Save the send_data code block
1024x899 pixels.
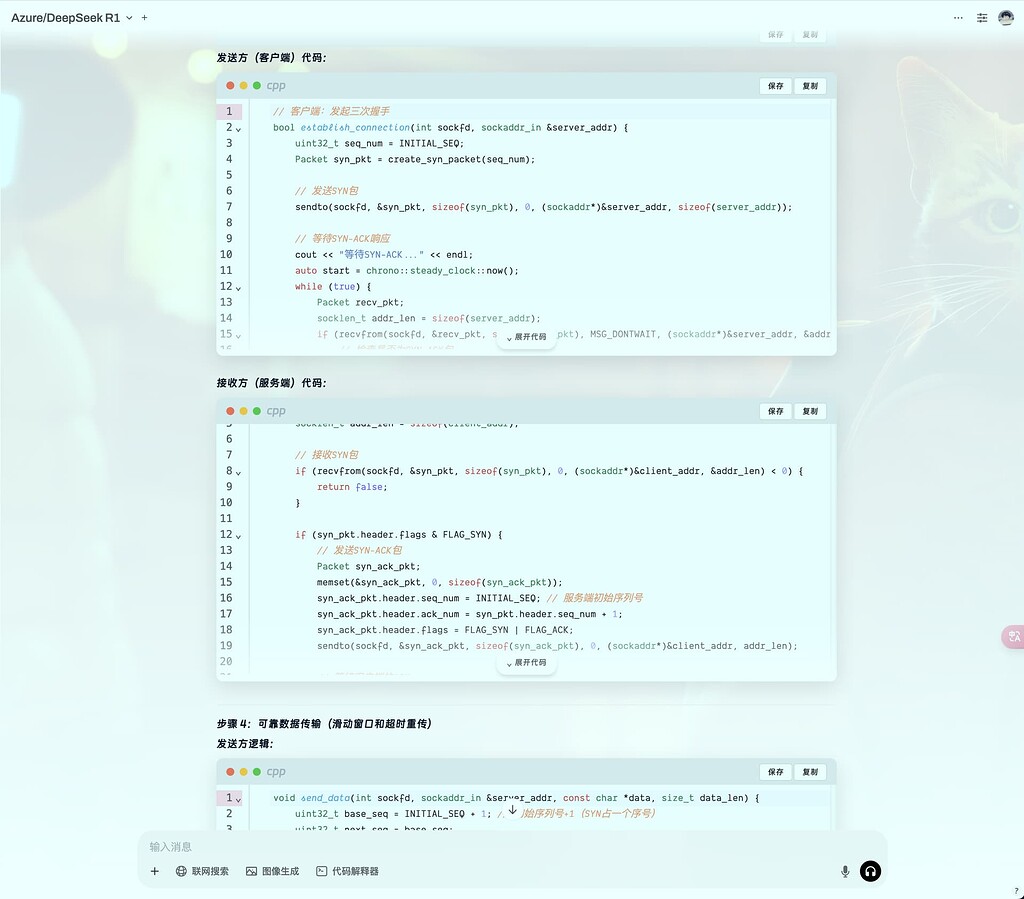tap(775, 772)
